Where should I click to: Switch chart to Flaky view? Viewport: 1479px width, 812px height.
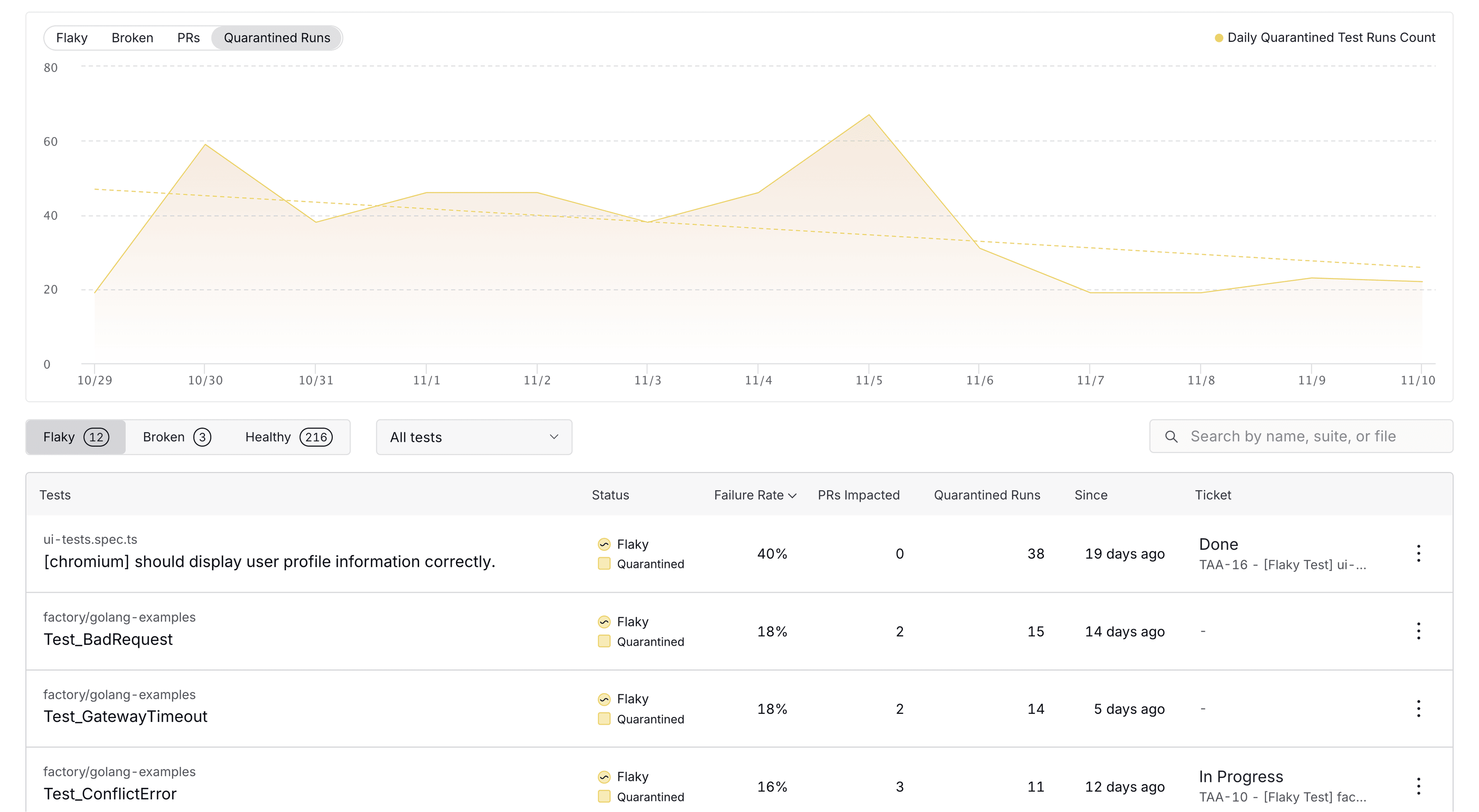tap(72, 38)
